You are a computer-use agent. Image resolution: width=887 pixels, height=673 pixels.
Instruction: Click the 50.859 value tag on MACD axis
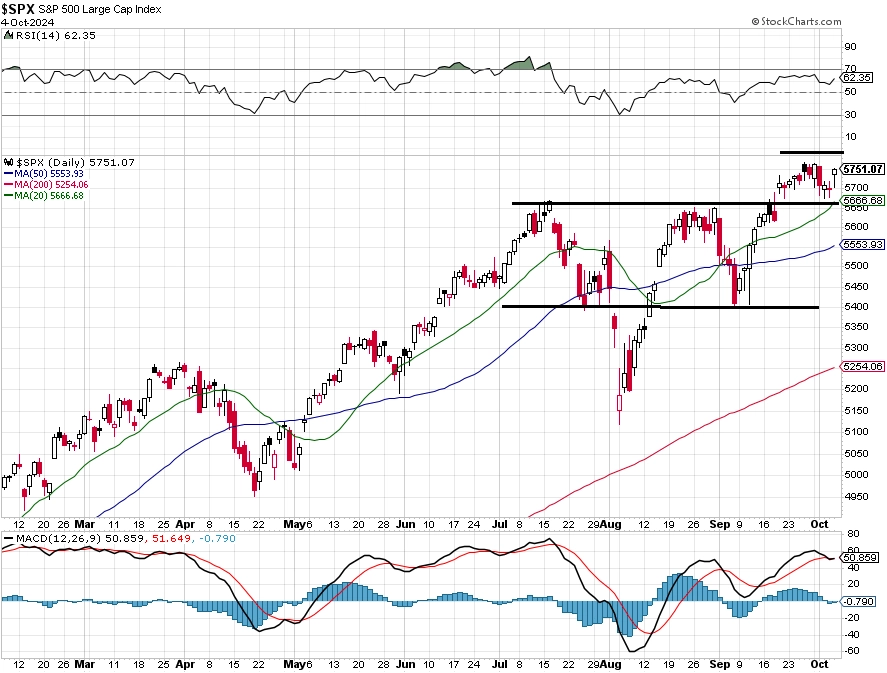tap(860, 558)
